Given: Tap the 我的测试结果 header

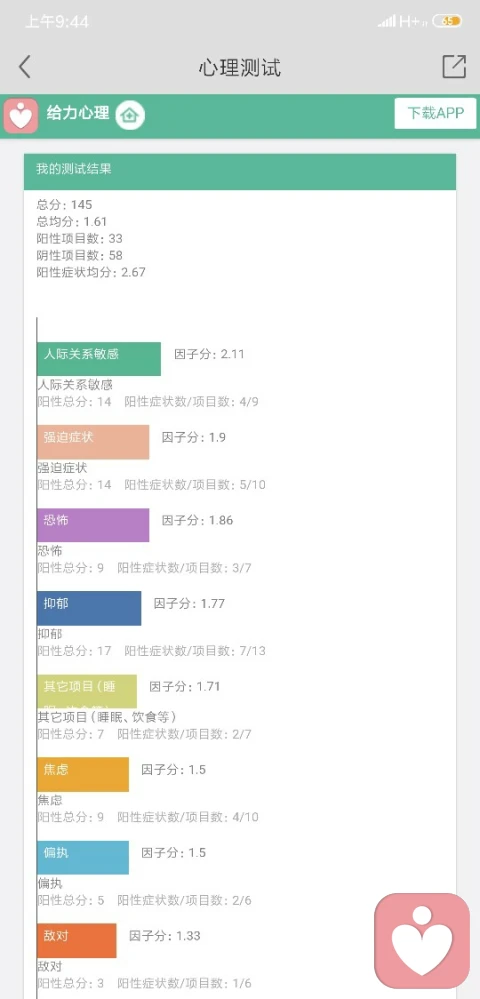Looking at the screenshot, I should click(240, 171).
